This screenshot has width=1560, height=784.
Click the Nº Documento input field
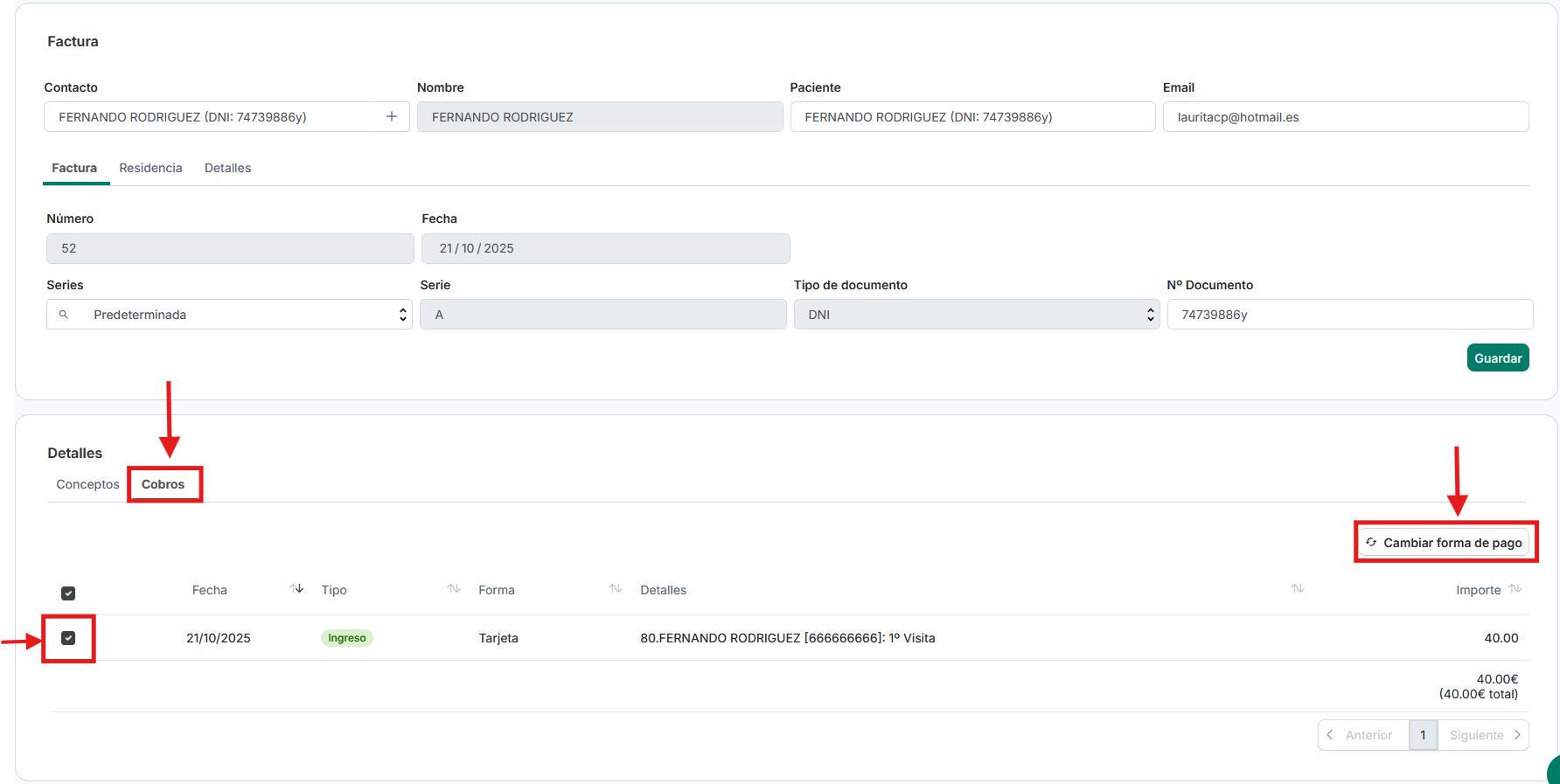click(1349, 315)
